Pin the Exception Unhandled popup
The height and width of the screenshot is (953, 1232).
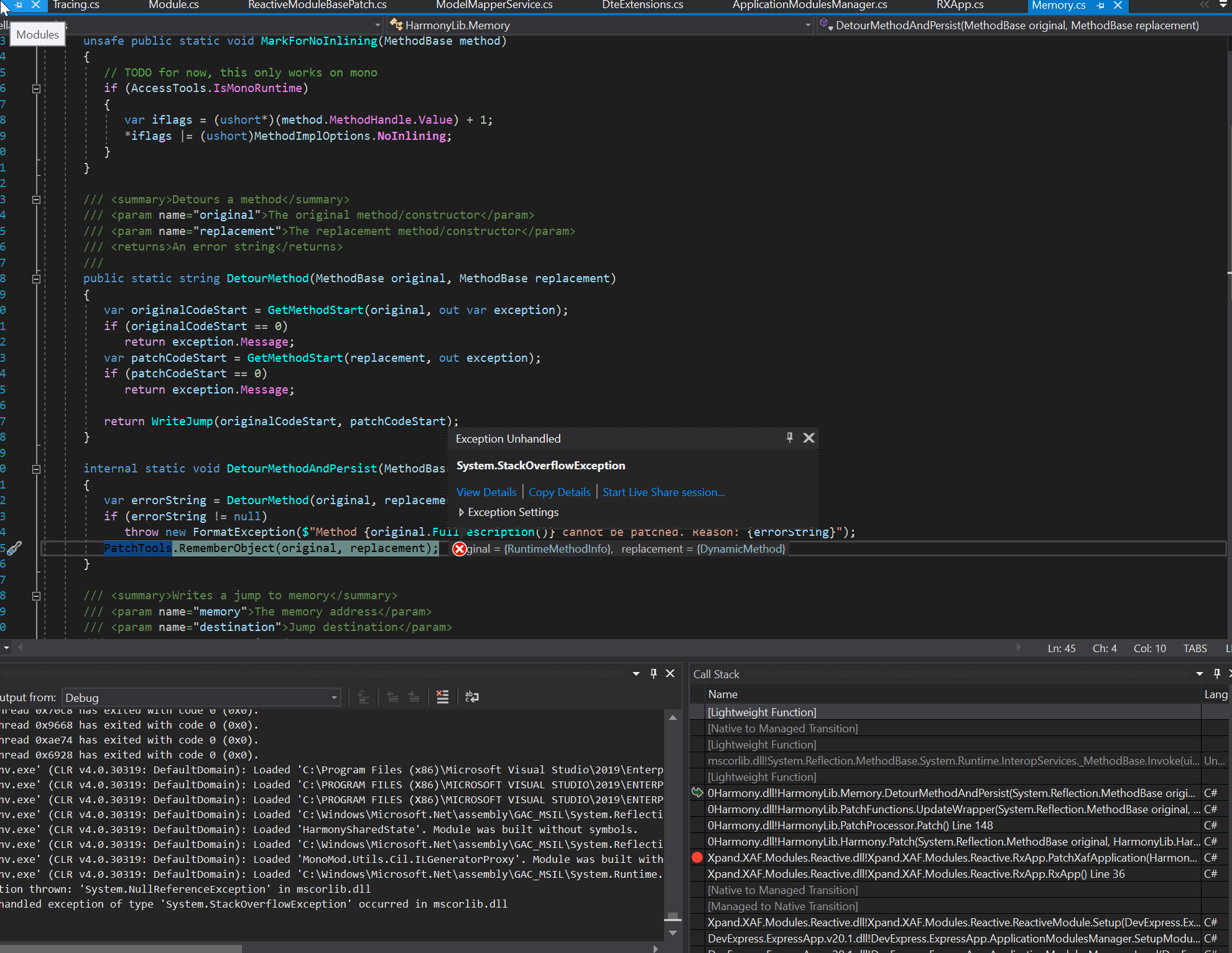789,438
